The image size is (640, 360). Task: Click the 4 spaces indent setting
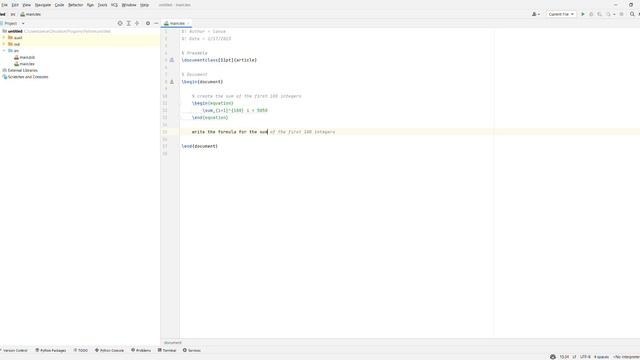point(601,357)
